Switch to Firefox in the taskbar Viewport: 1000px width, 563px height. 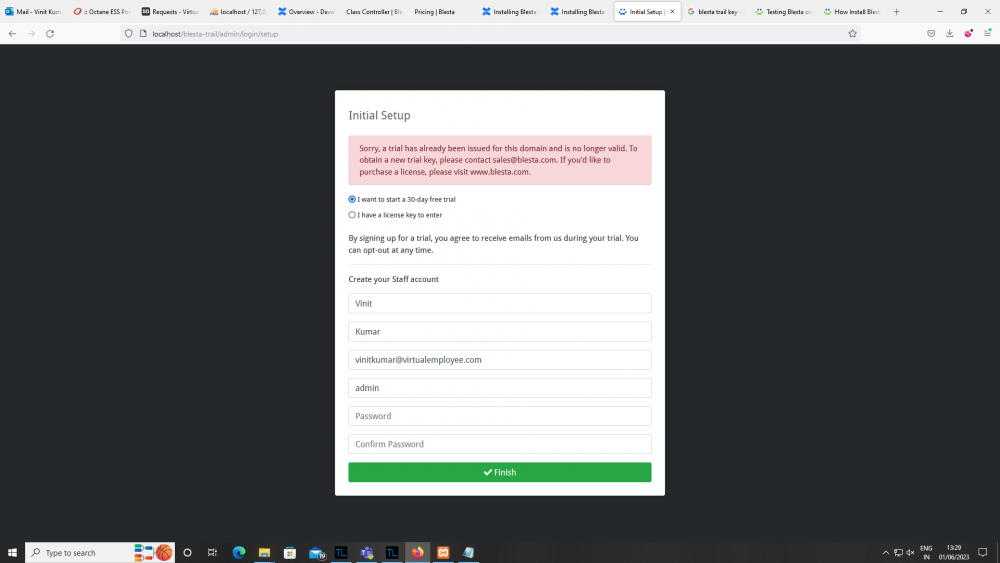[x=417, y=553]
